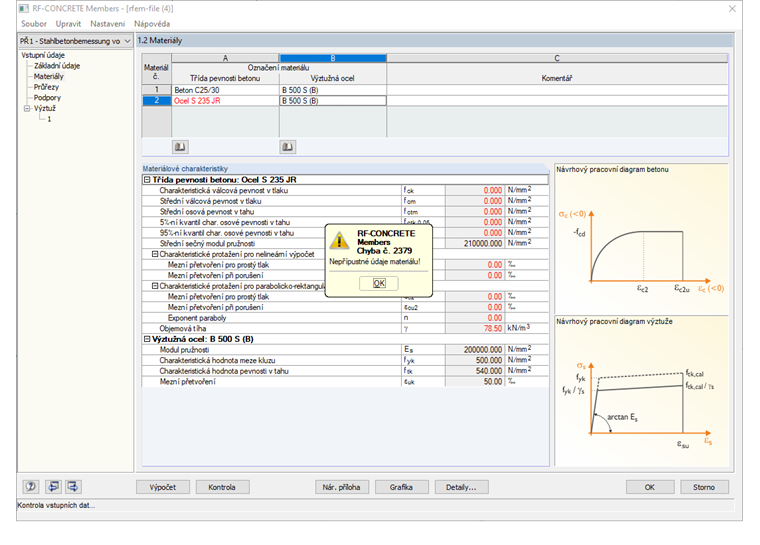
Task: Open Nár. příloha settings
Action: tap(342, 487)
